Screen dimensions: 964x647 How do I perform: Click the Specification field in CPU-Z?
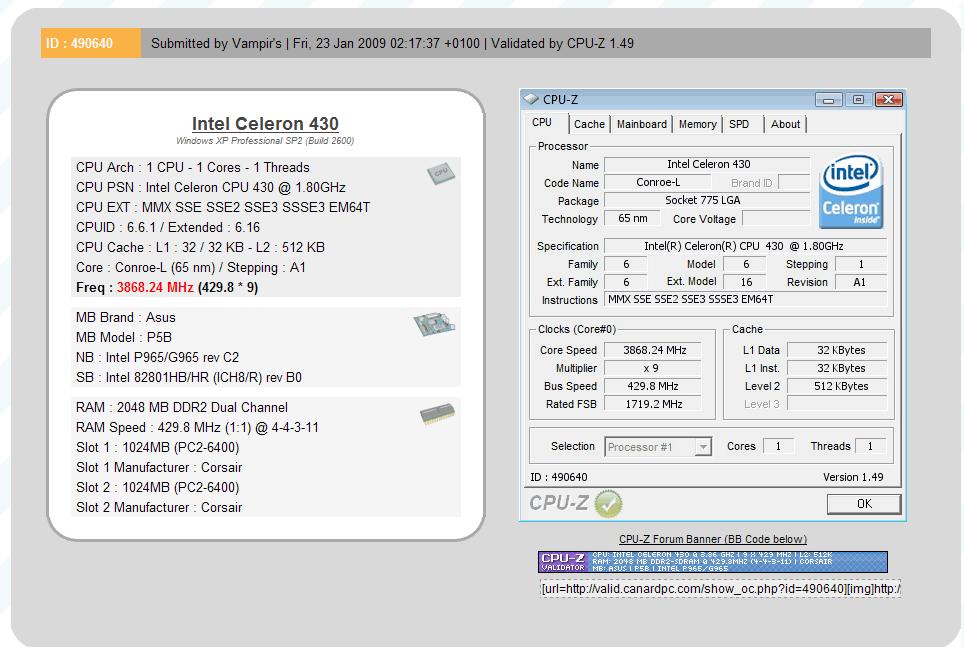pos(746,246)
